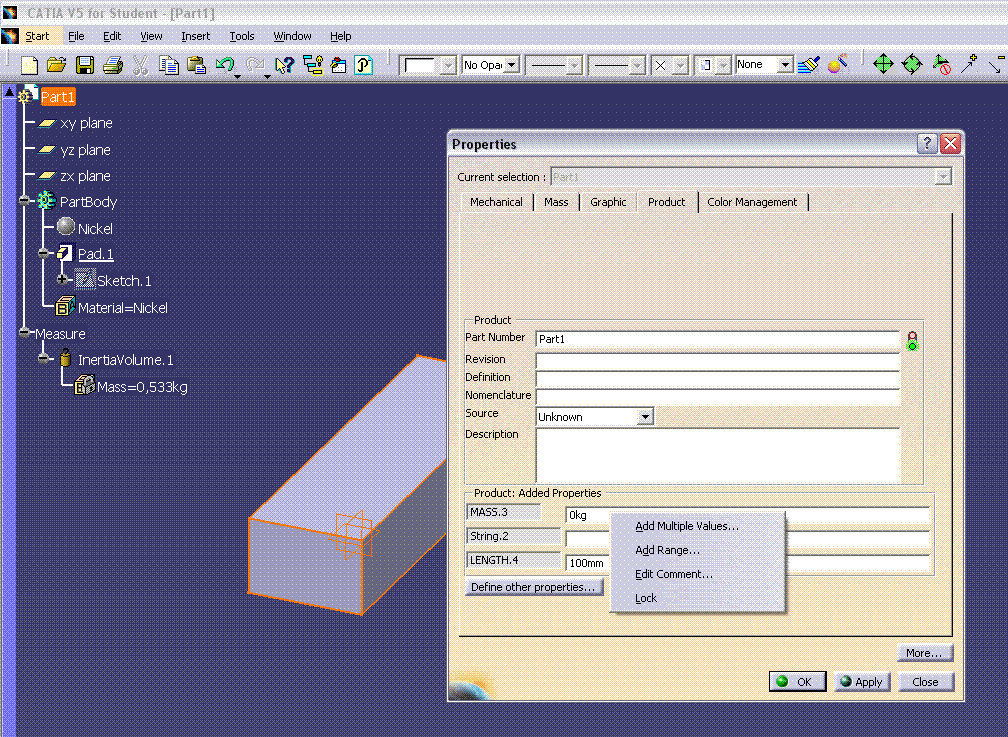Switch to the Mass tab
This screenshot has width=1008, height=737.
pos(556,202)
